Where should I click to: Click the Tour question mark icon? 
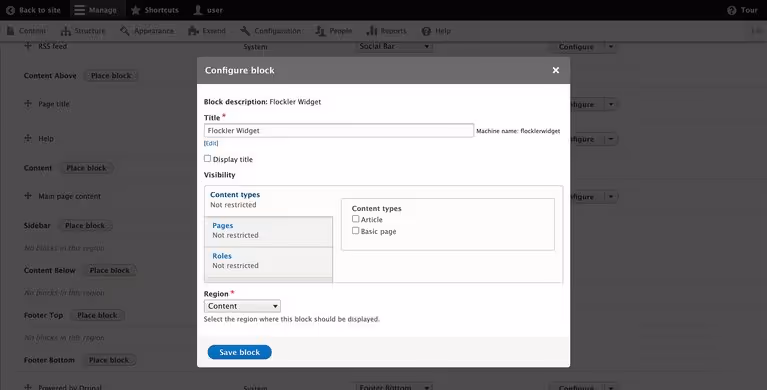tap(731, 10)
